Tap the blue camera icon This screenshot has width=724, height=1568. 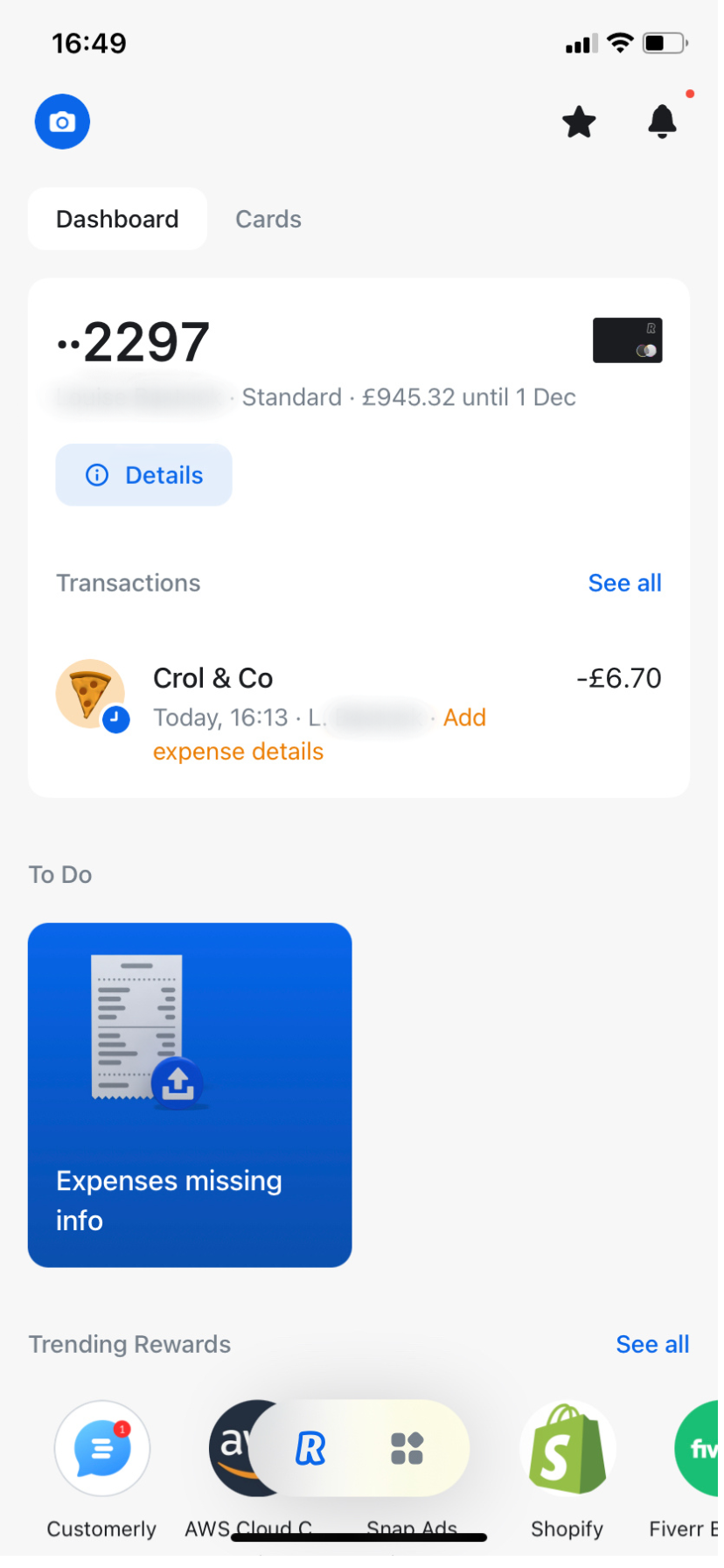click(x=62, y=122)
